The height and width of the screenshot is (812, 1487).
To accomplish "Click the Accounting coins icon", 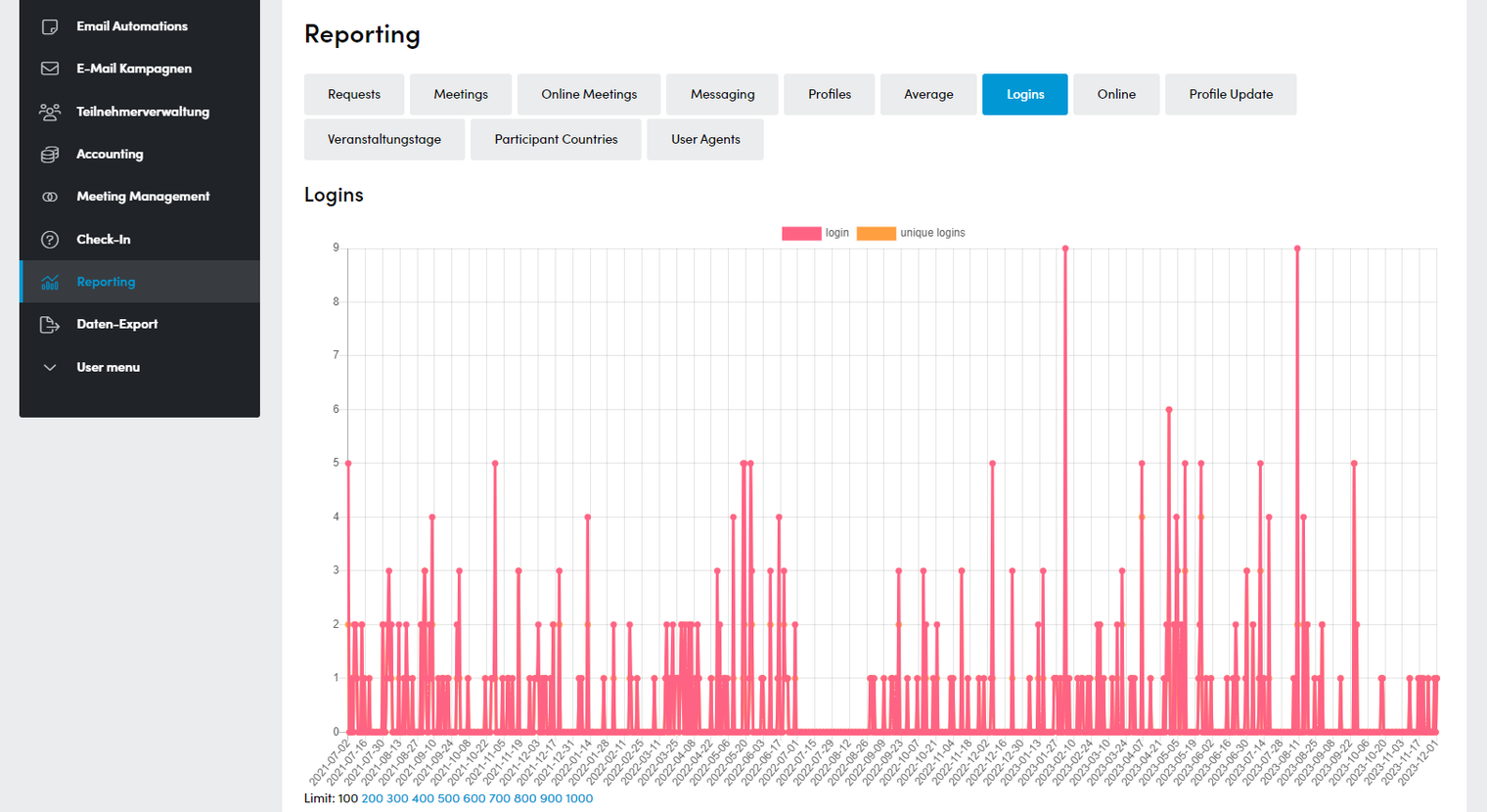I will tap(50, 154).
